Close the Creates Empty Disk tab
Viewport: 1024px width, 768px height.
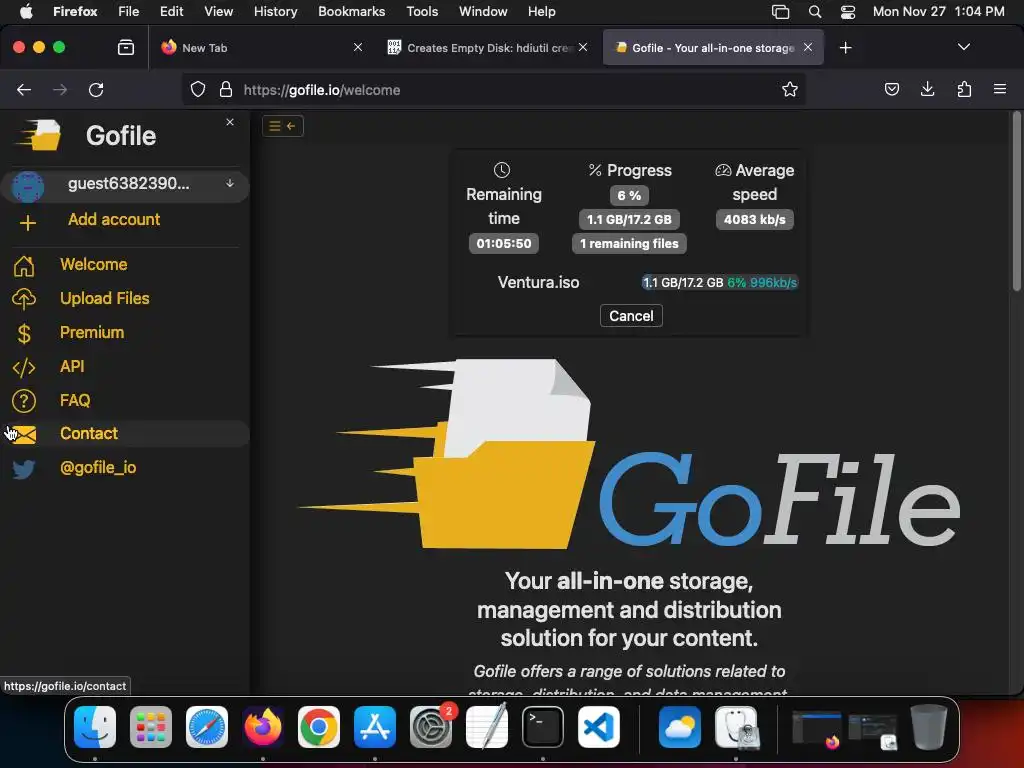pos(583,47)
